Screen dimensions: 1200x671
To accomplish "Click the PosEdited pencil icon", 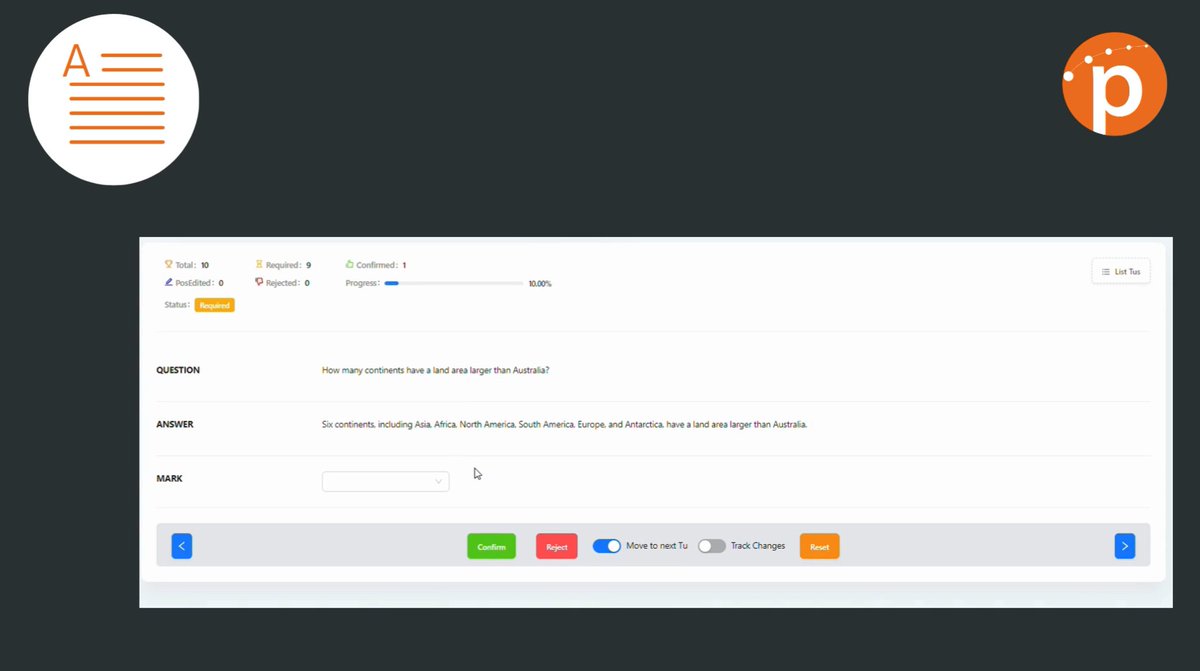I will [x=169, y=283].
